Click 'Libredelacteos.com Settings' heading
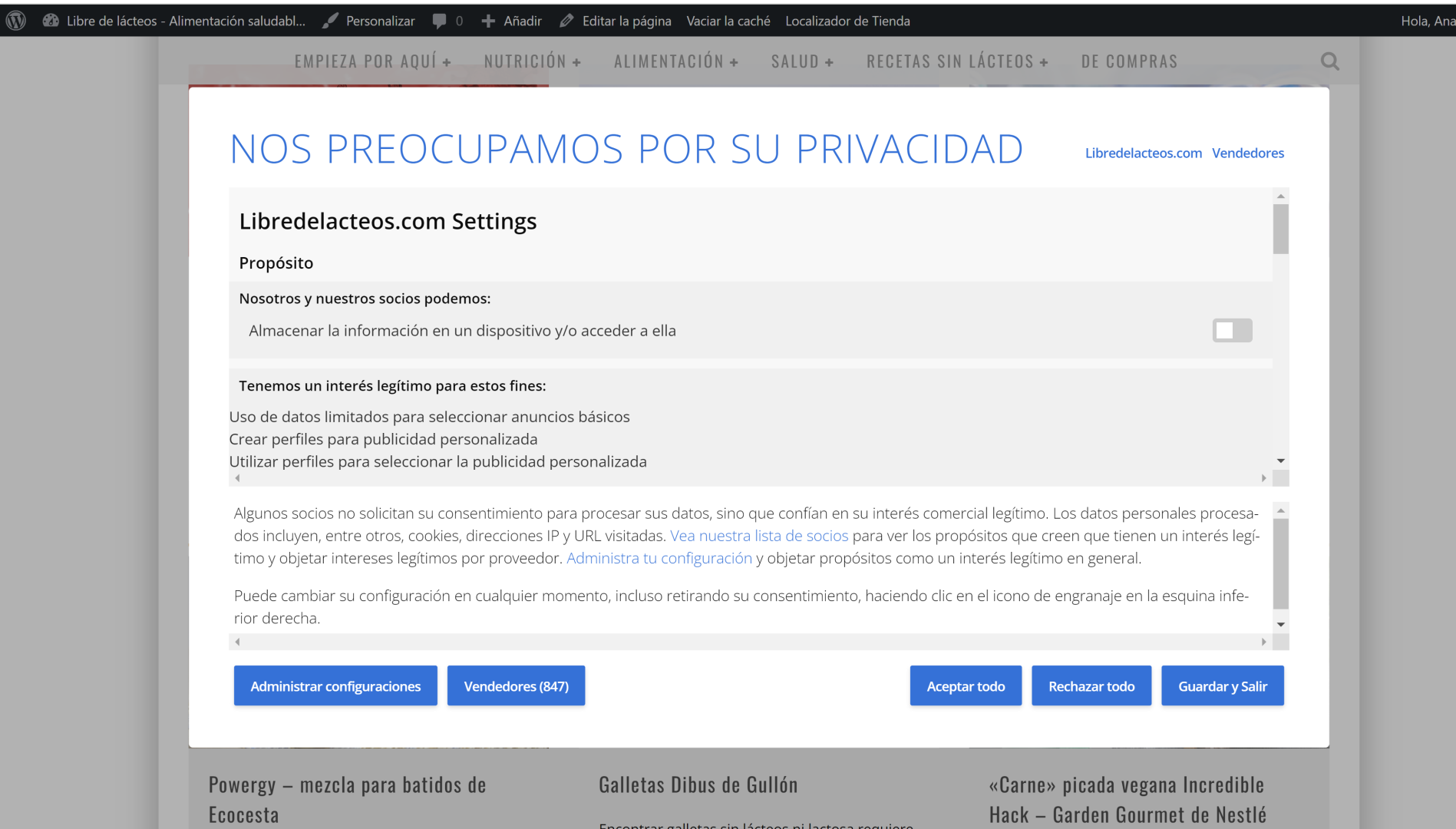 (x=388, y=221)
